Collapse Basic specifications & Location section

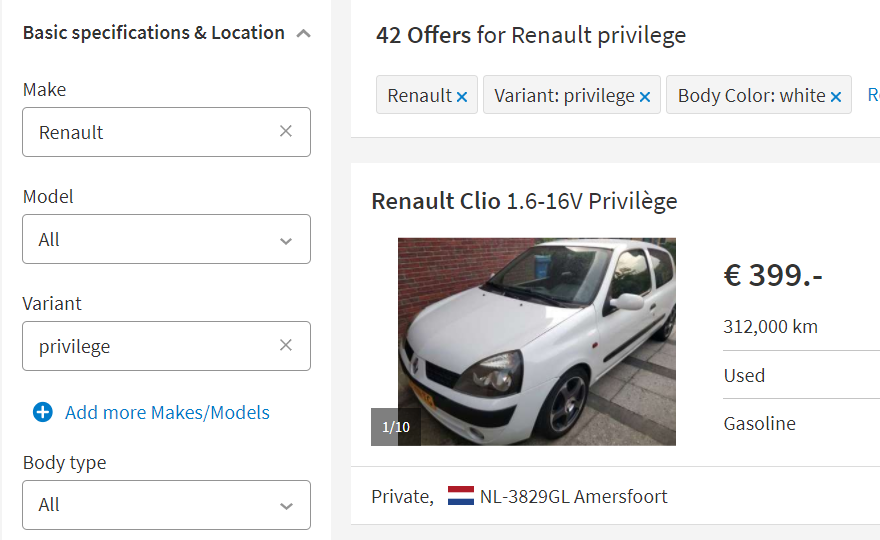303,34
